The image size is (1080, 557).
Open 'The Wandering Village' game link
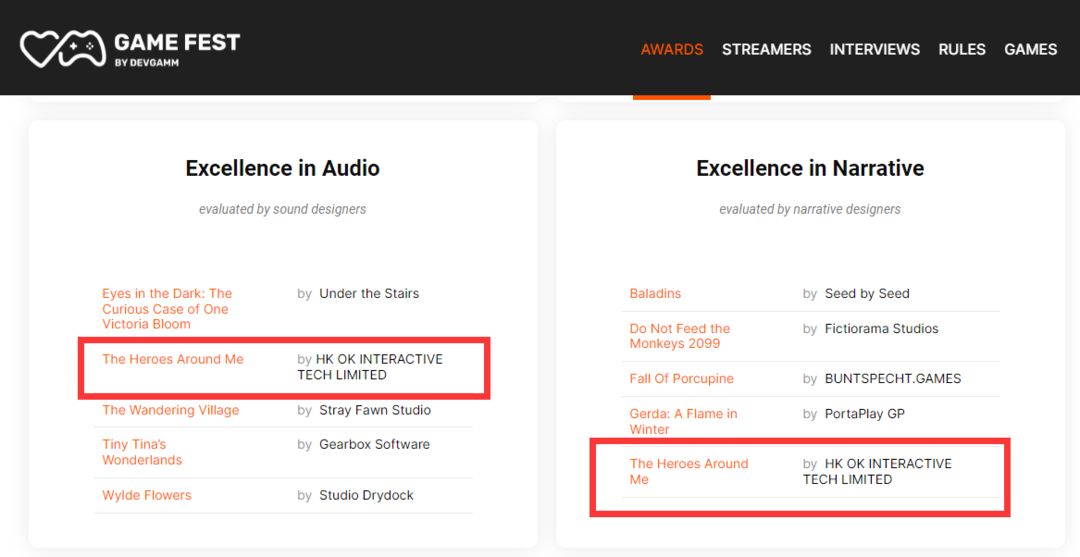171,410
